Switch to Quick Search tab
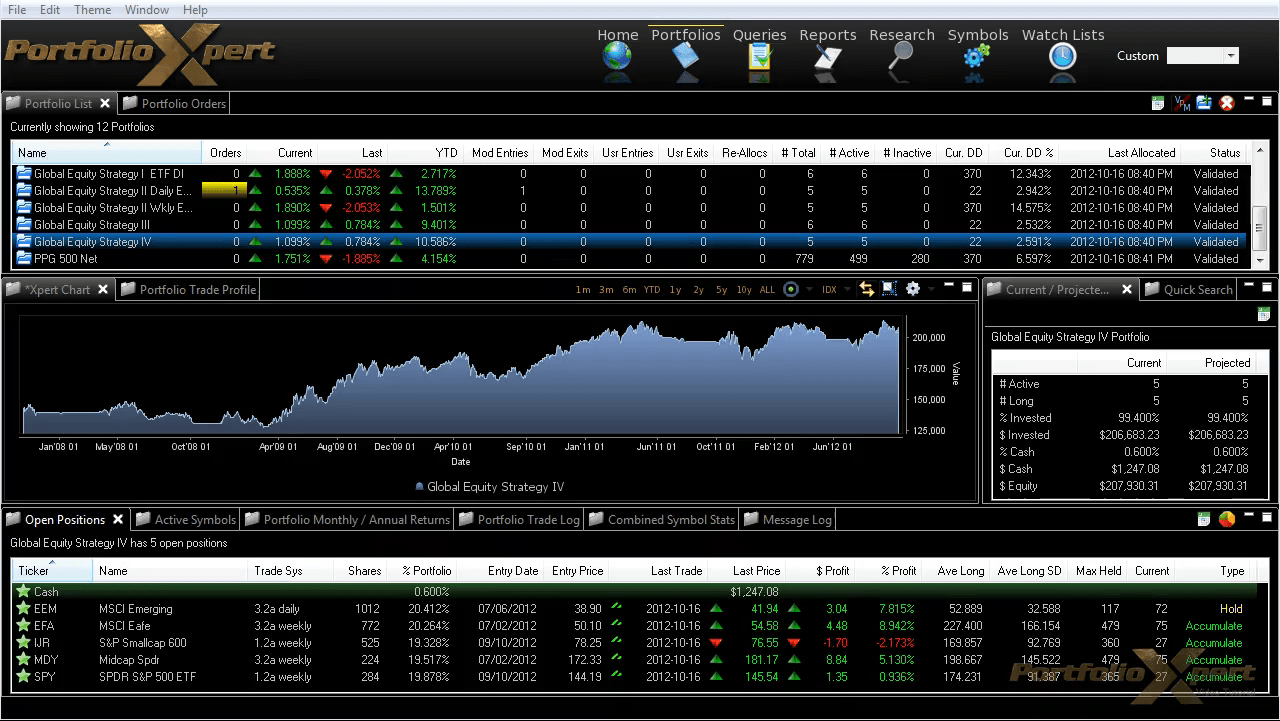Screen dimensions: 1280x721 [x=1189, y=290]
